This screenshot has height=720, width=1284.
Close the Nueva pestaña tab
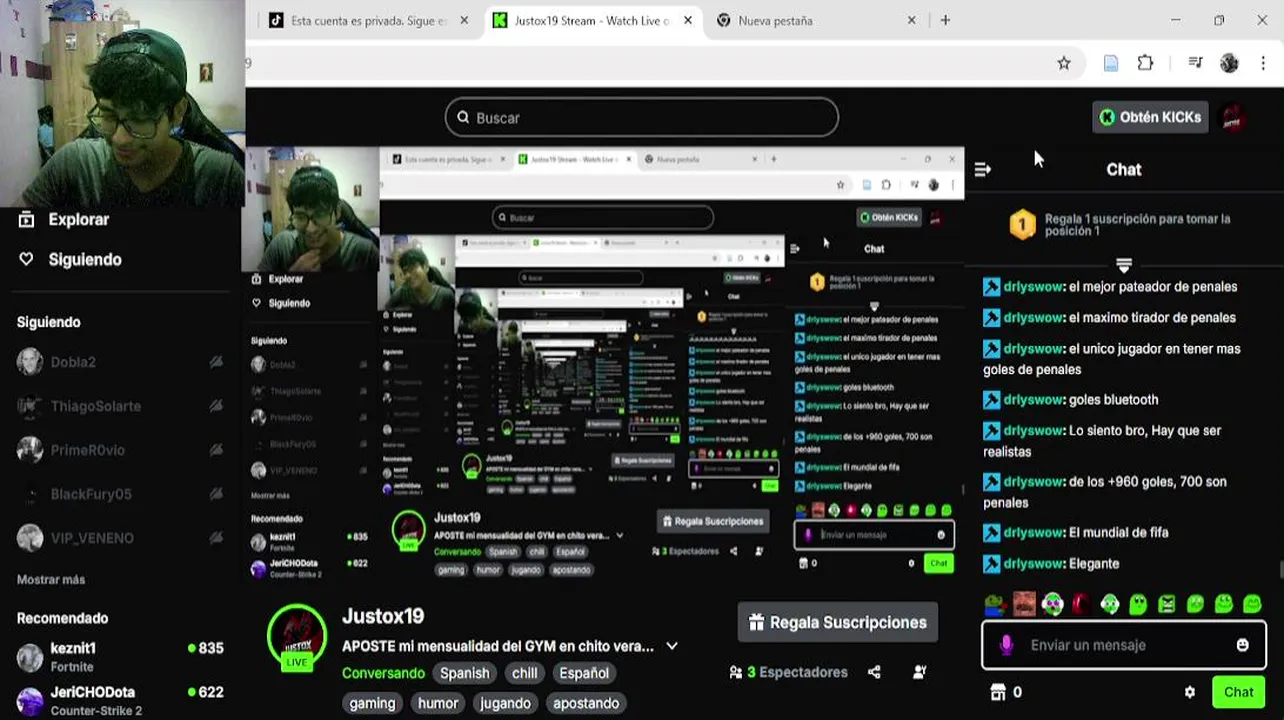tap(911, 20)
